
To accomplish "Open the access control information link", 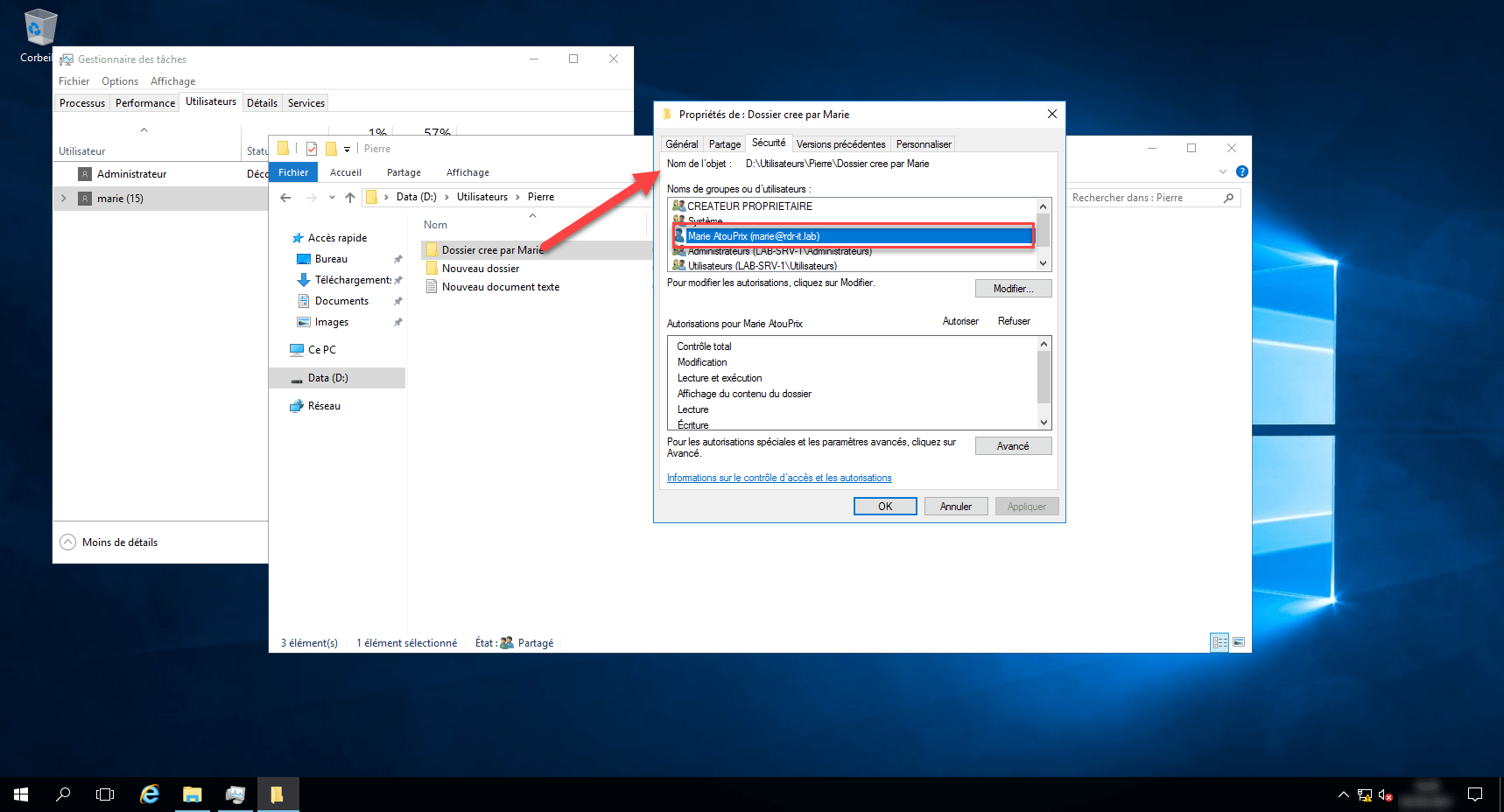I will pos(779,478).
